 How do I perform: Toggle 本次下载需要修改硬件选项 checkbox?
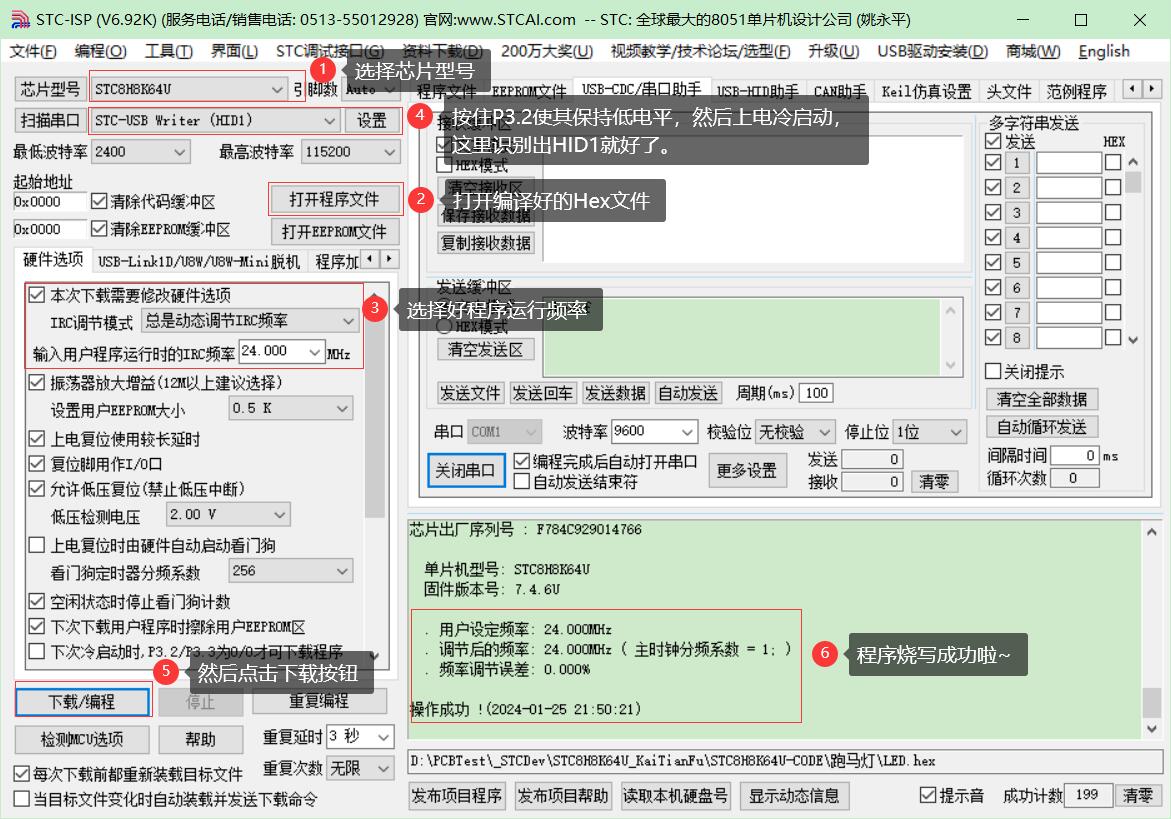click(x=36, y=295)
